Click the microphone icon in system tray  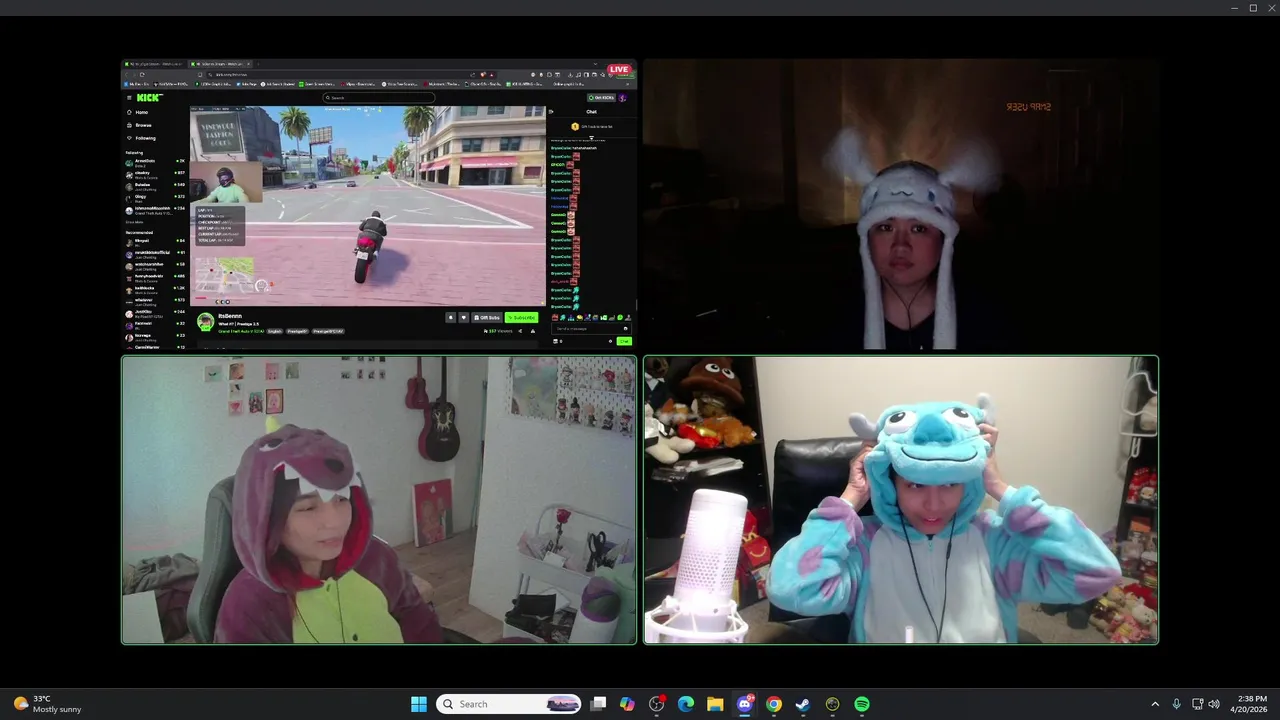tap(1176, 704)
